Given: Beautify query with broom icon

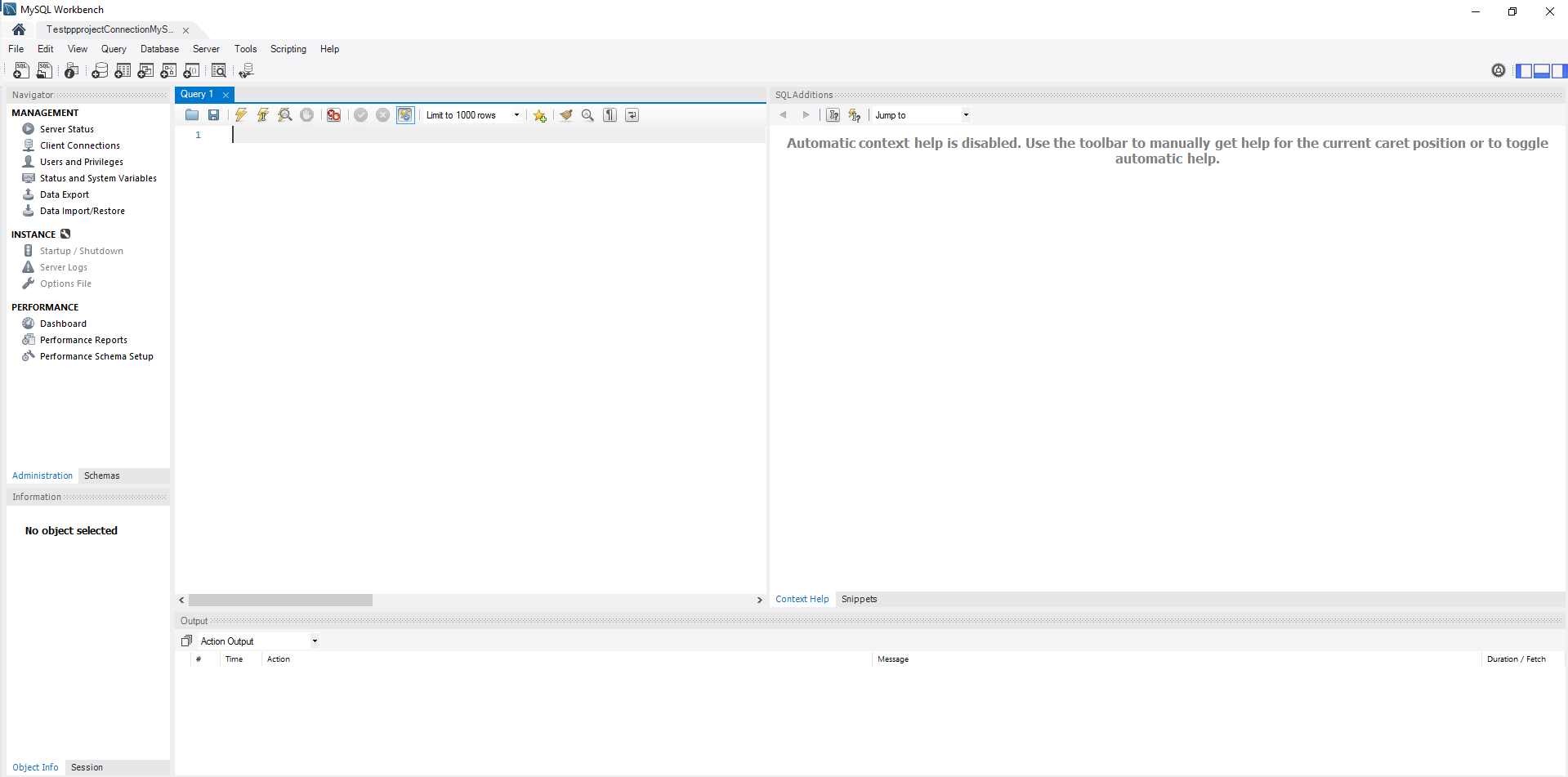Looking at the screenshot, I should [x=566, y=115].
